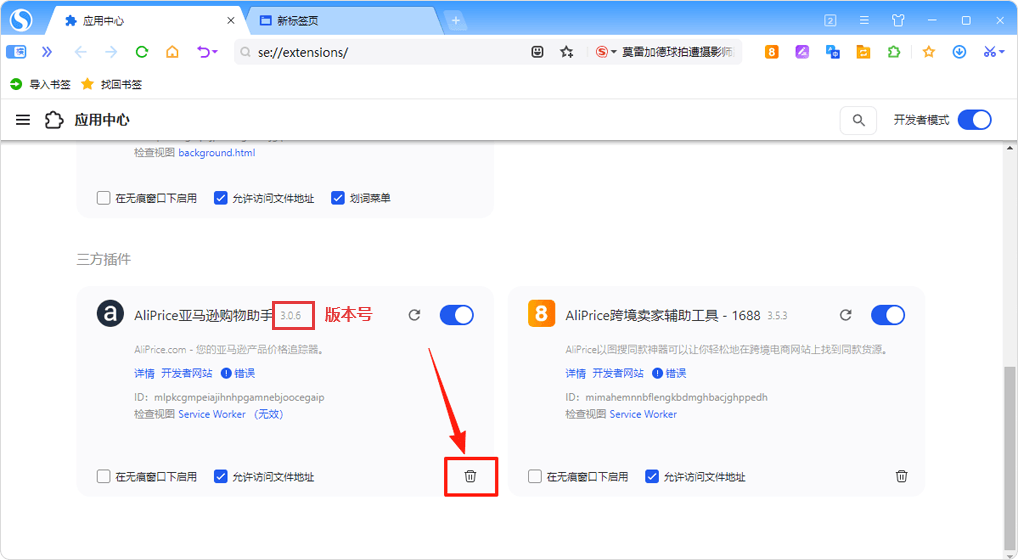1018x560 pixels.
Task: Go to the browser home page
Action: pos(172,52)
